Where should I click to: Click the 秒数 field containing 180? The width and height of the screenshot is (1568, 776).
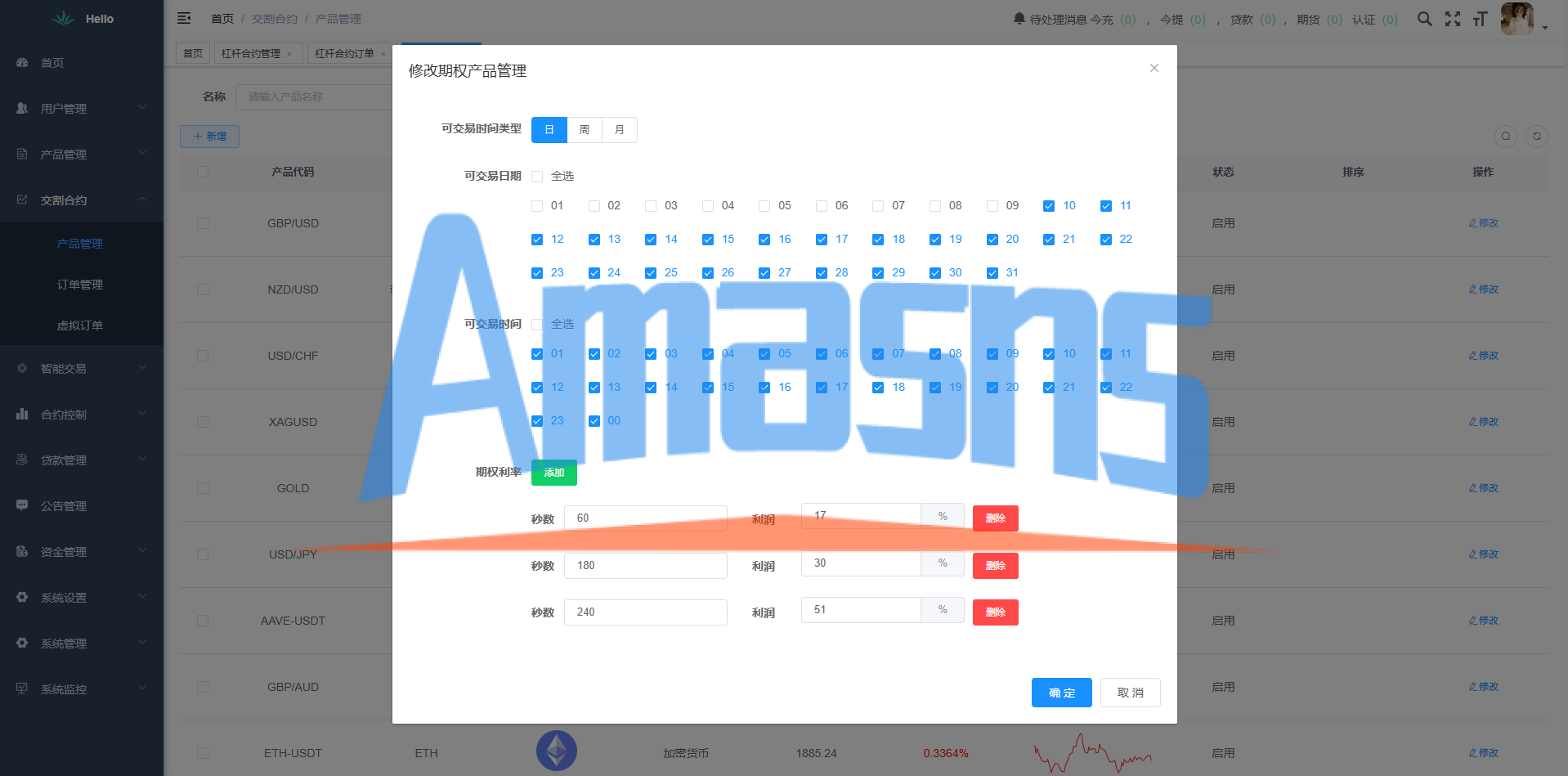coord(646,566)
